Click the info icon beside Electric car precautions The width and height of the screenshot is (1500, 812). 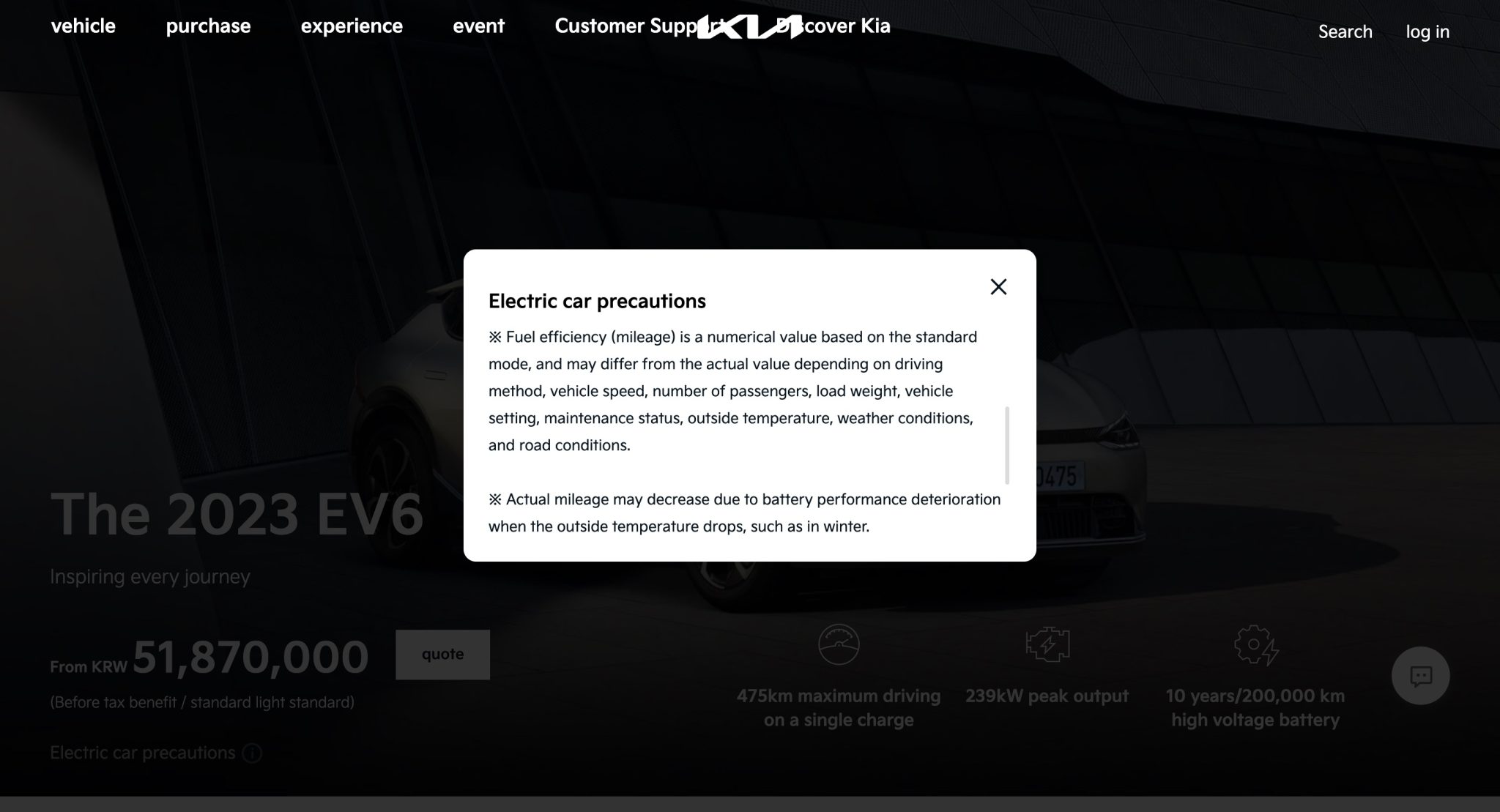tap(252, 753)
